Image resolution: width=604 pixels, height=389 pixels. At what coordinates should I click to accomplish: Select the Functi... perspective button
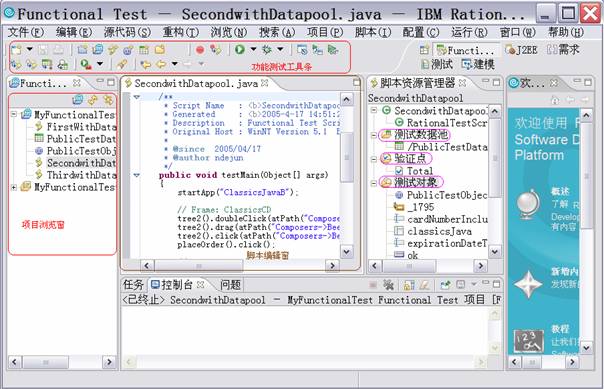[465, 50]
